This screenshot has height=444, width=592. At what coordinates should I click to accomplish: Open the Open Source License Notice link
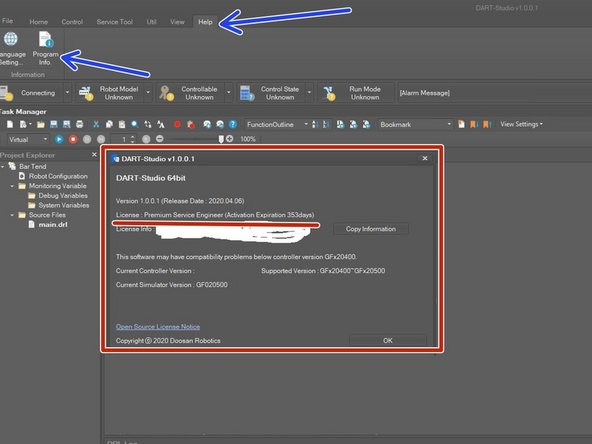(158, 327)
